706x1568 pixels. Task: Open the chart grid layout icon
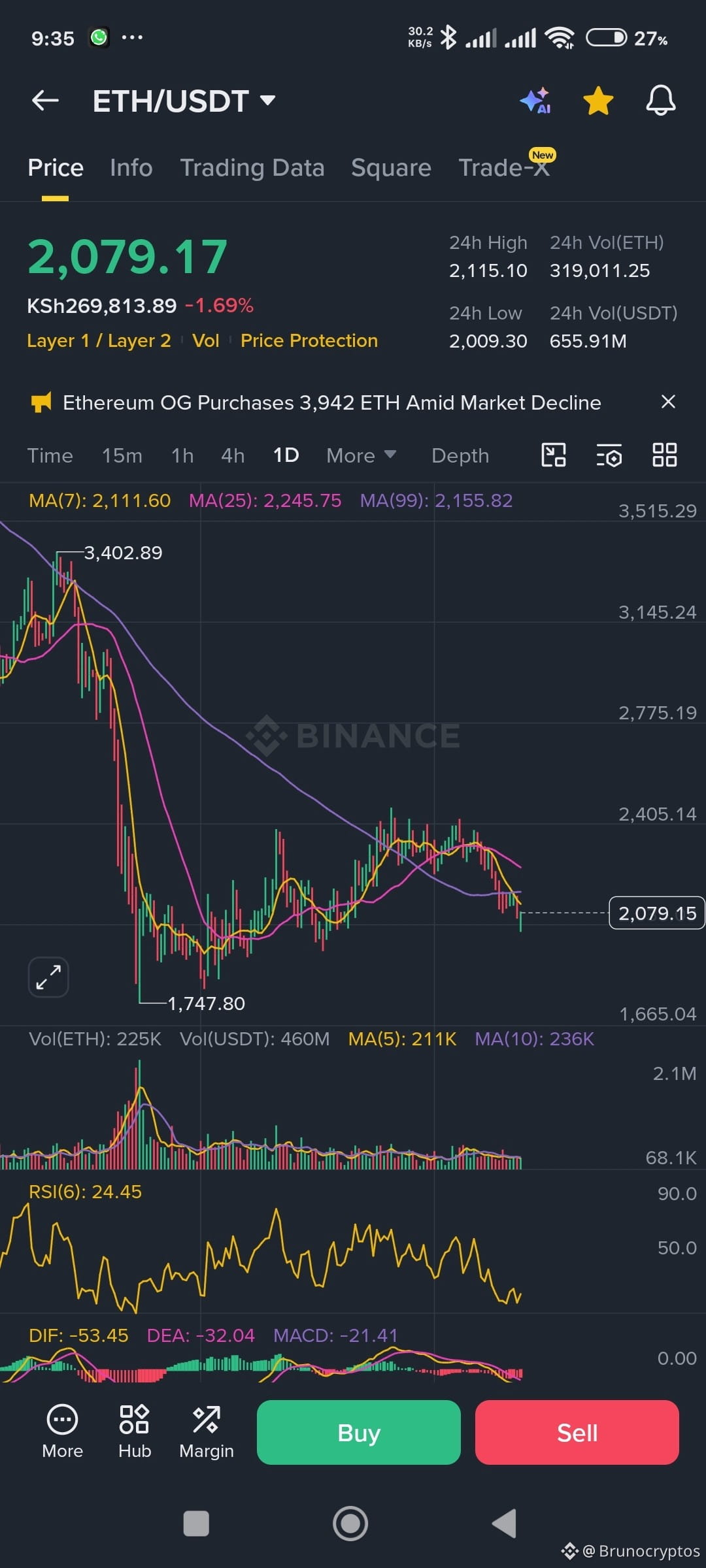point(665,455)
